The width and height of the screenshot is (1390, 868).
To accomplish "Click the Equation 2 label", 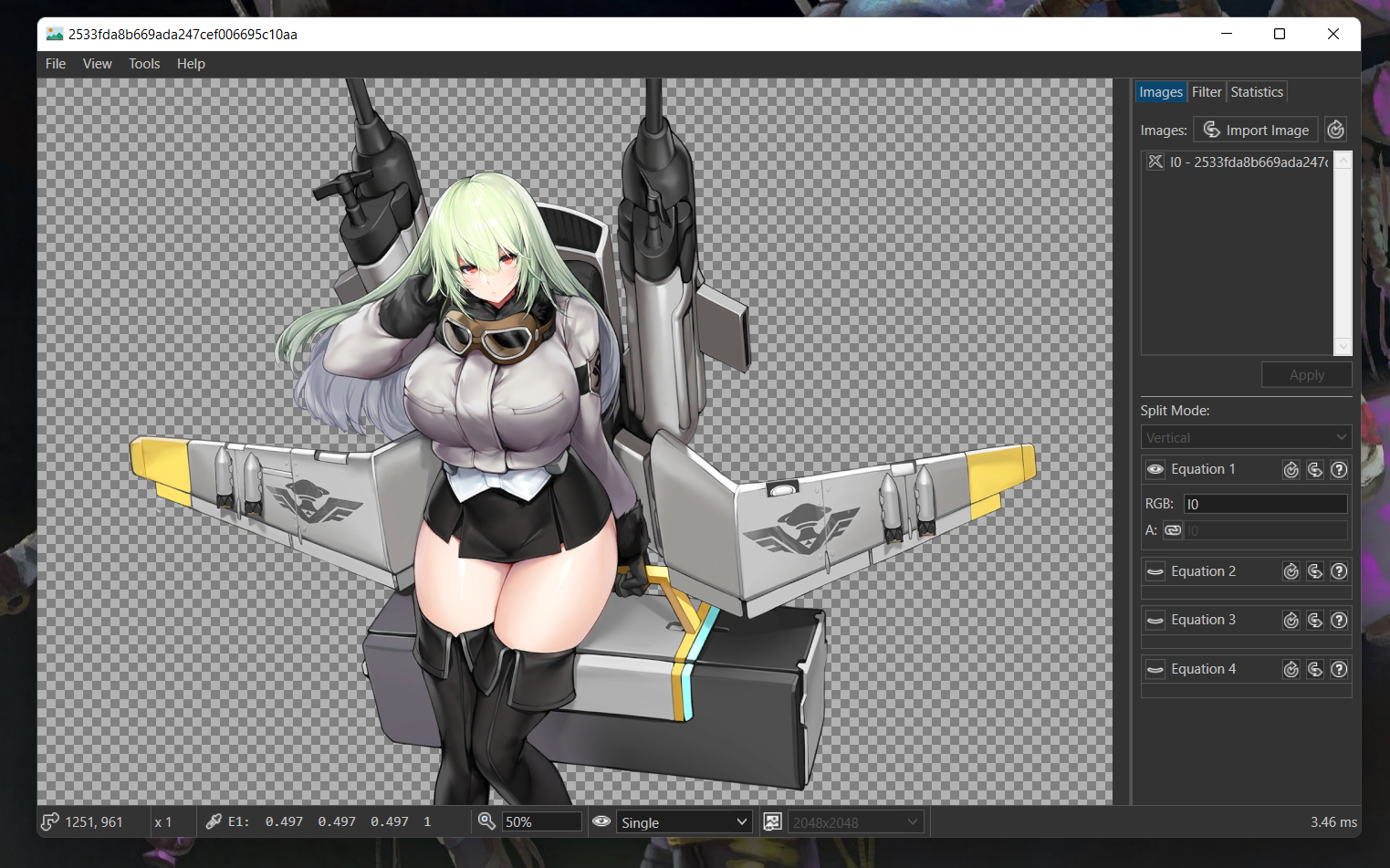I will point(1203,571).
